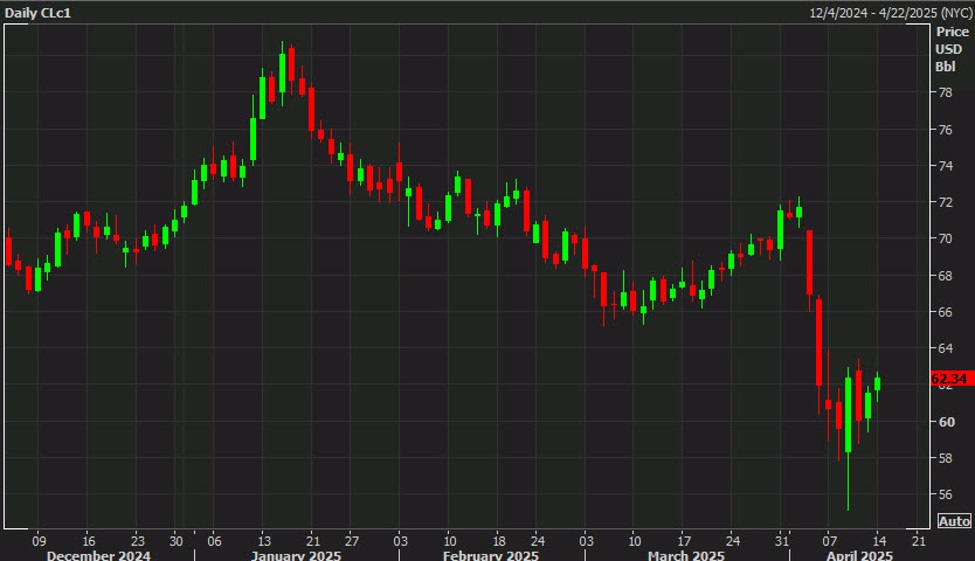
Task: Click the Auto scale button
Action: pos(954,521)
